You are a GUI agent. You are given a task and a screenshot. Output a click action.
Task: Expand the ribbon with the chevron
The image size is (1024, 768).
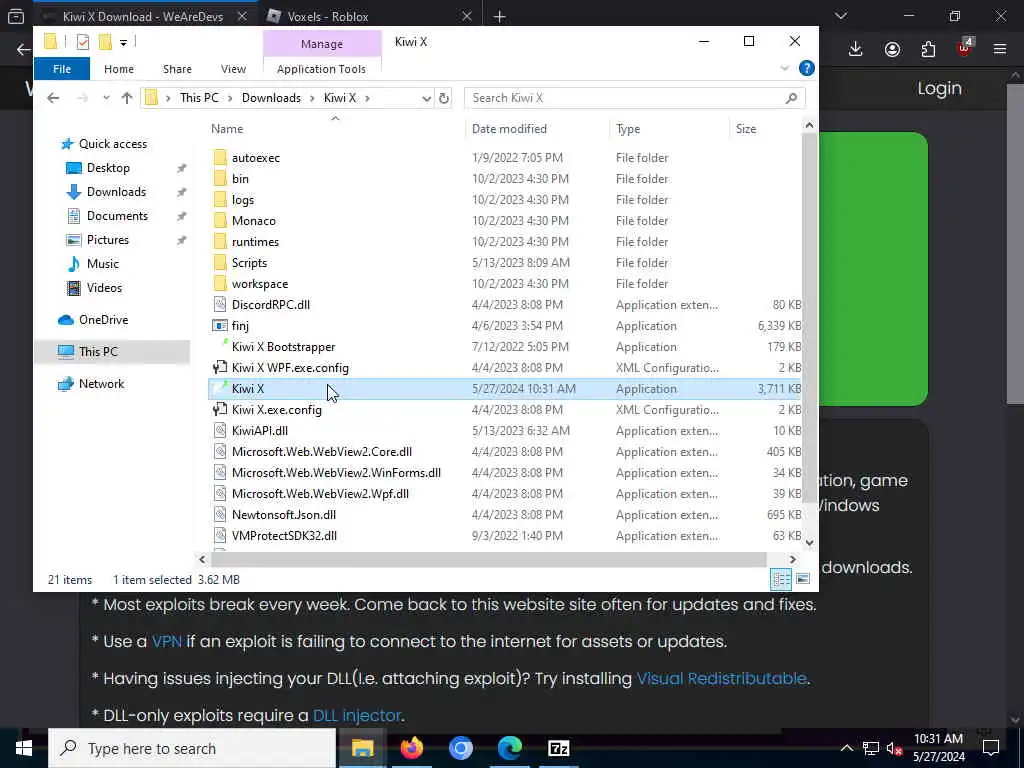(784, 68)
